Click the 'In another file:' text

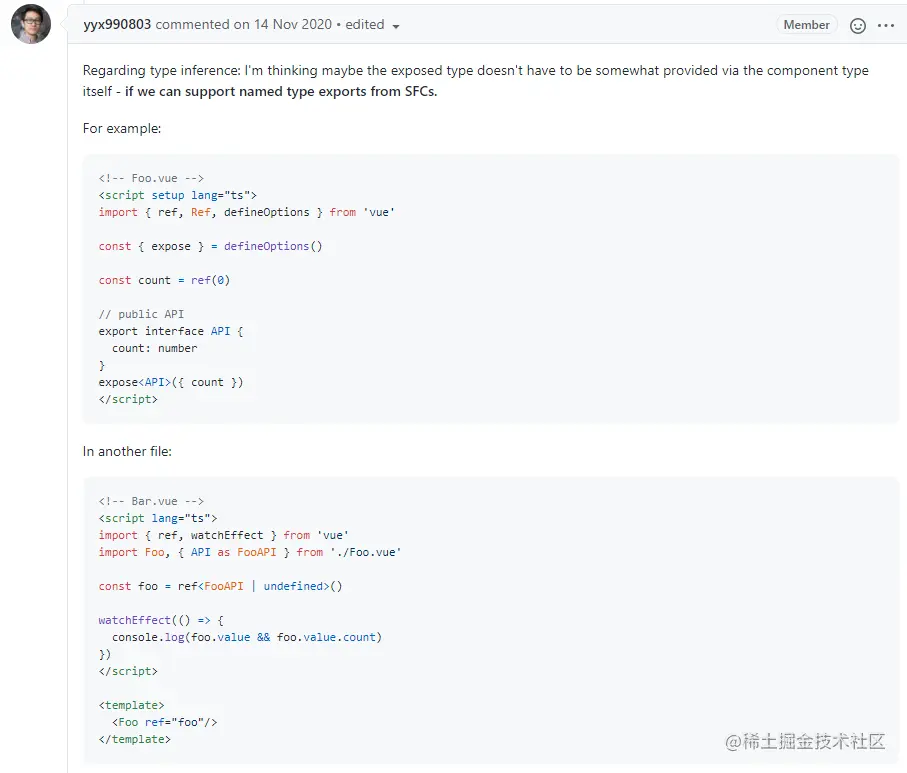[127, 451]
